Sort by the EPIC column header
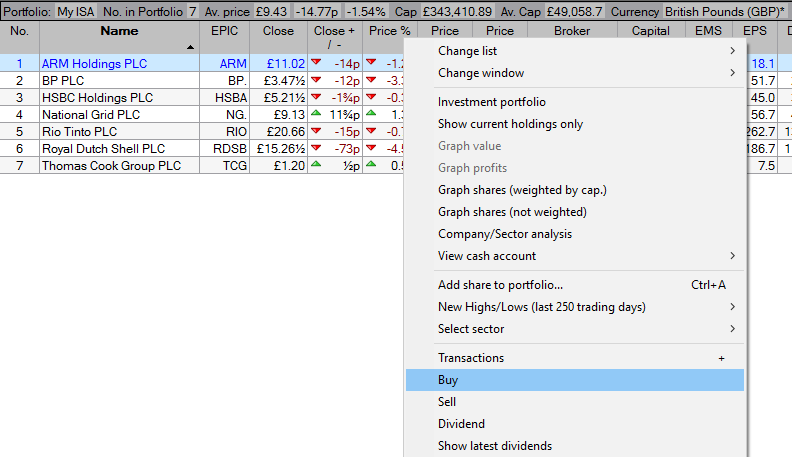 pos(226,32)
